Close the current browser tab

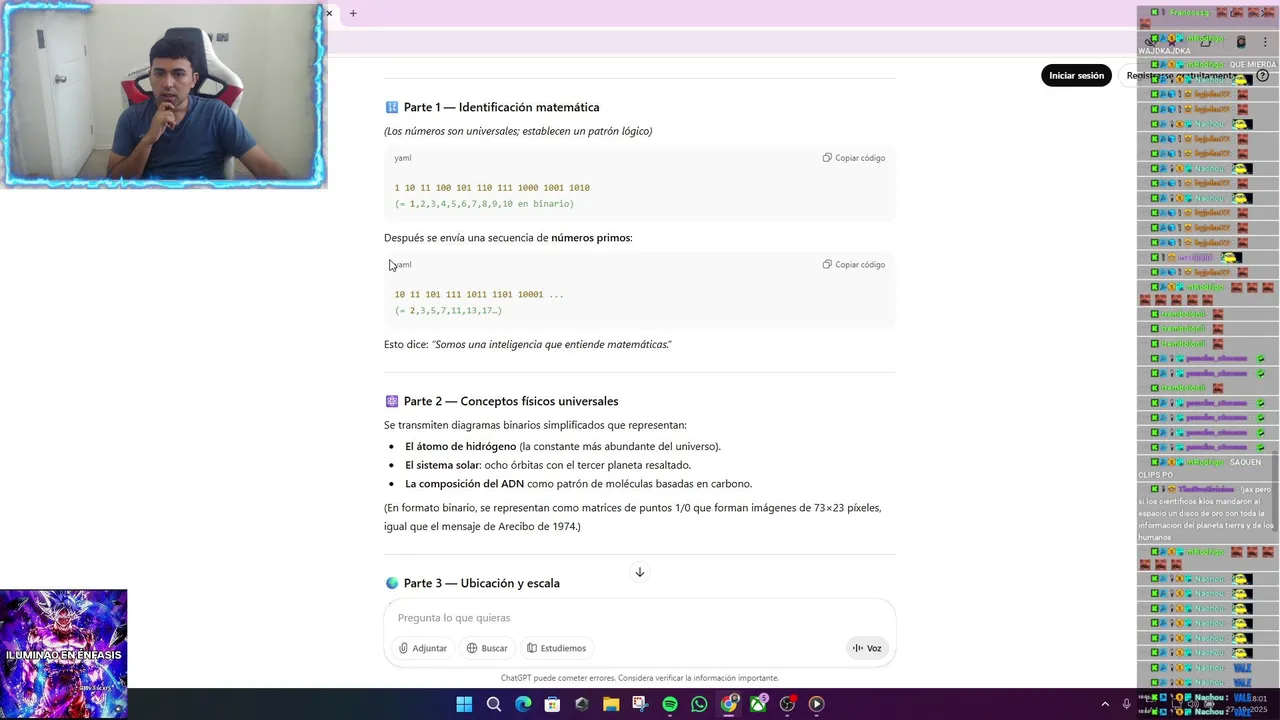coord(329,13)
